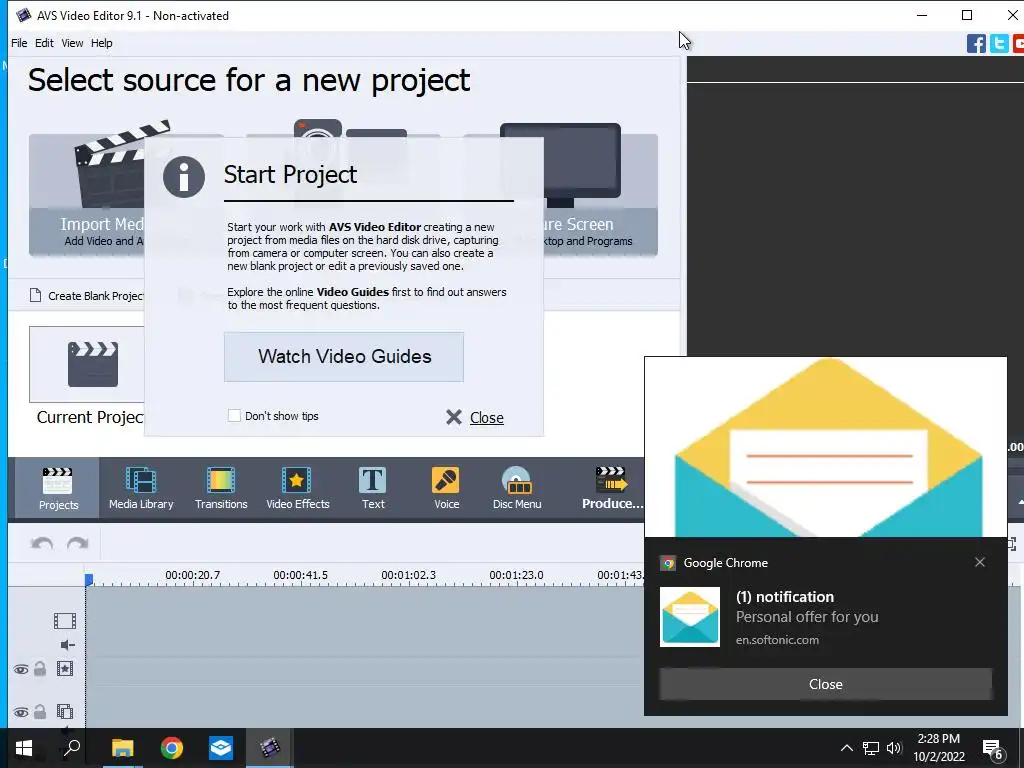Open the 'Personal offer for you' notification
1024x768 pixels.
(x=807, y=617)
